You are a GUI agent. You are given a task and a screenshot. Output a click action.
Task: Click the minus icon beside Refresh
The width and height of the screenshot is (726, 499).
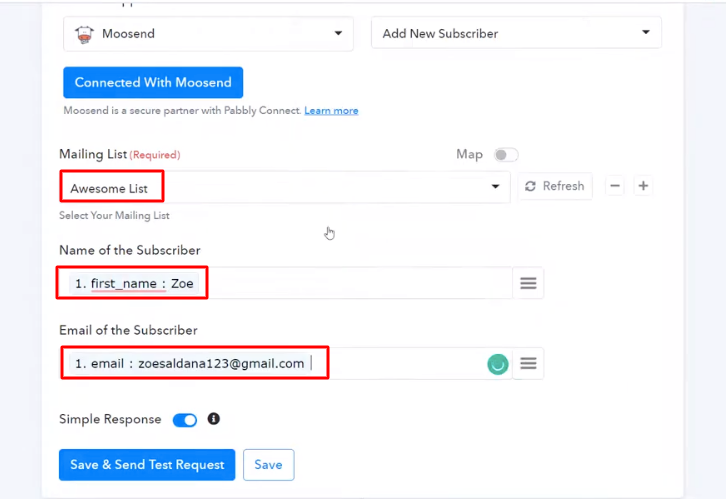click(615, 186)
